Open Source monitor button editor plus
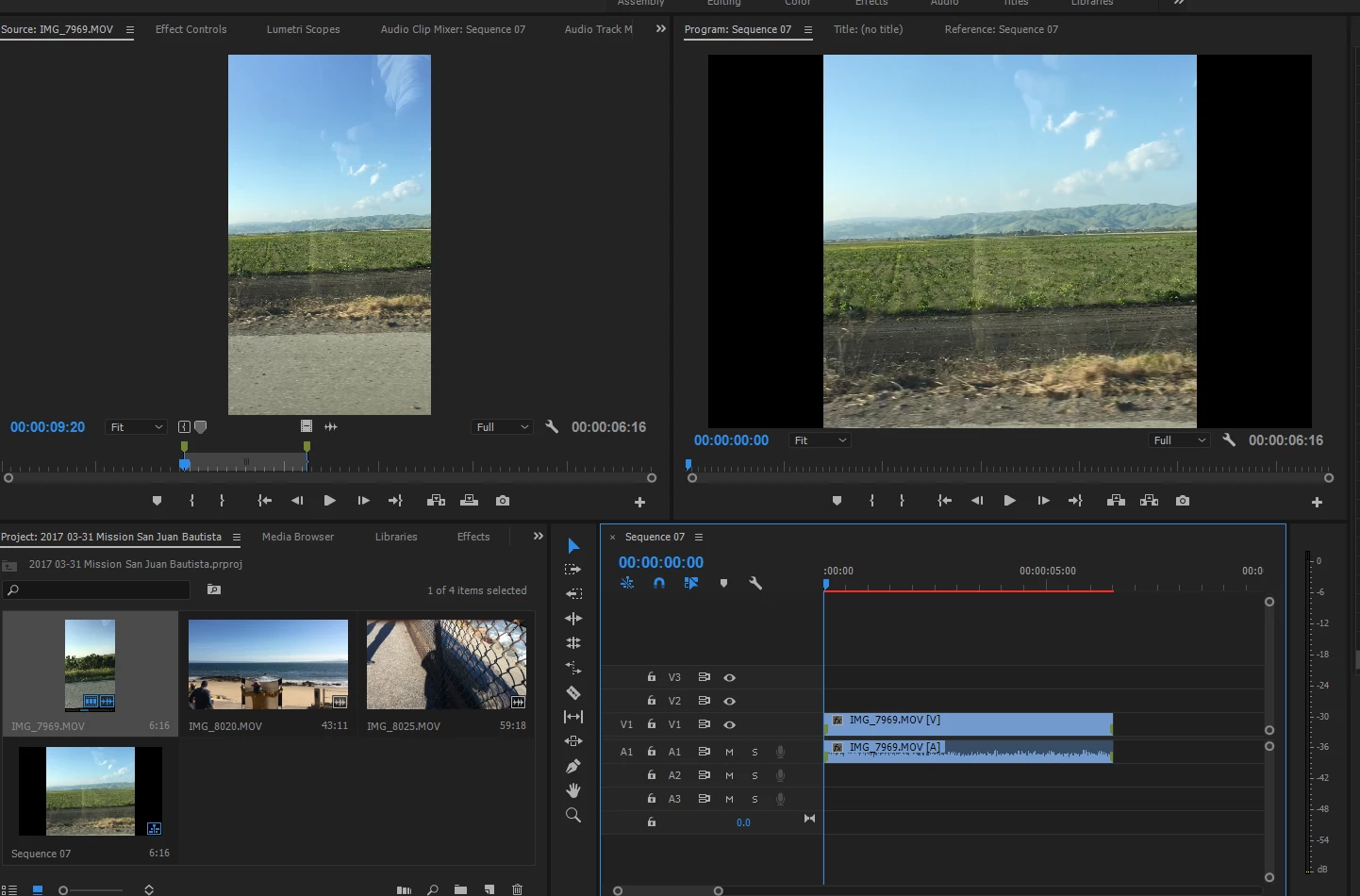The image size is (1360, 896). (639, 502)
